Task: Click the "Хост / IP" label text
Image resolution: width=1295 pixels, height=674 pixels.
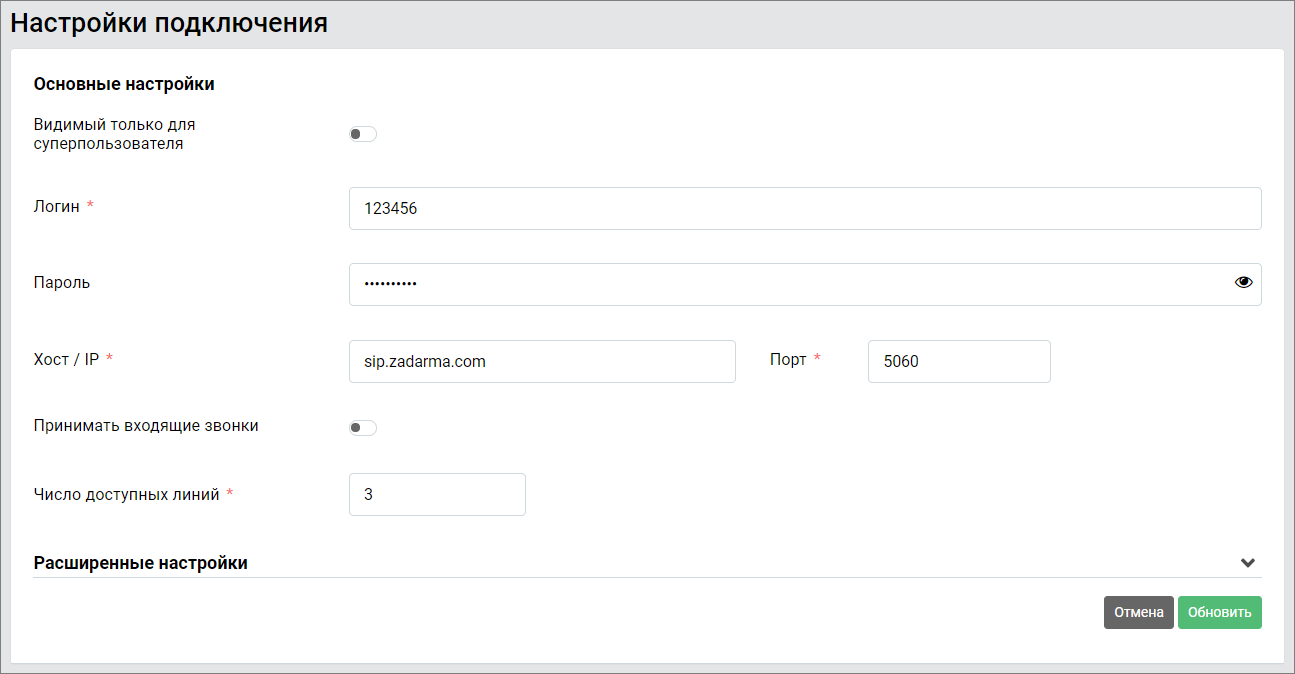Action: pyautogui.click(x=66, y=360)
